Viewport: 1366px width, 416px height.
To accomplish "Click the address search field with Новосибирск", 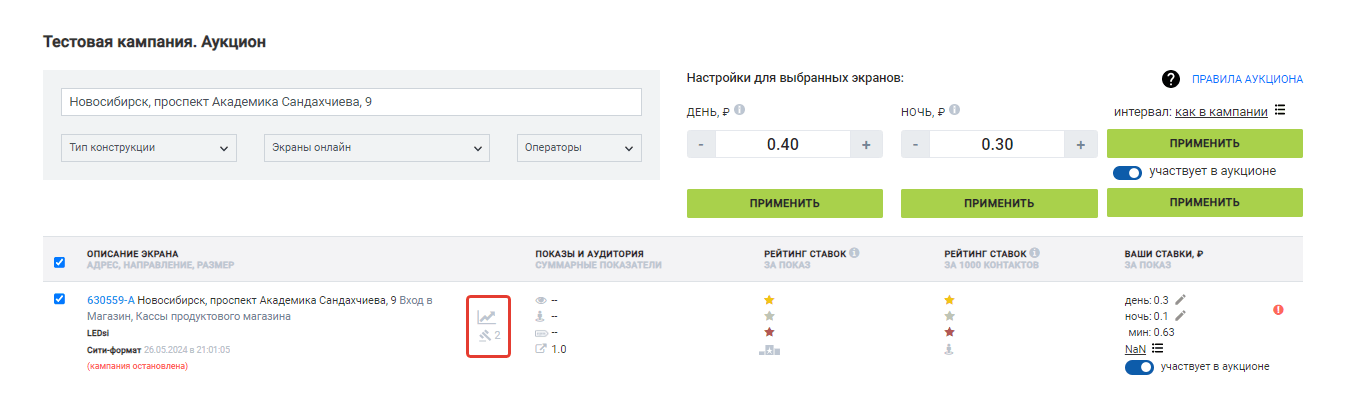I will tap(351, 102).
